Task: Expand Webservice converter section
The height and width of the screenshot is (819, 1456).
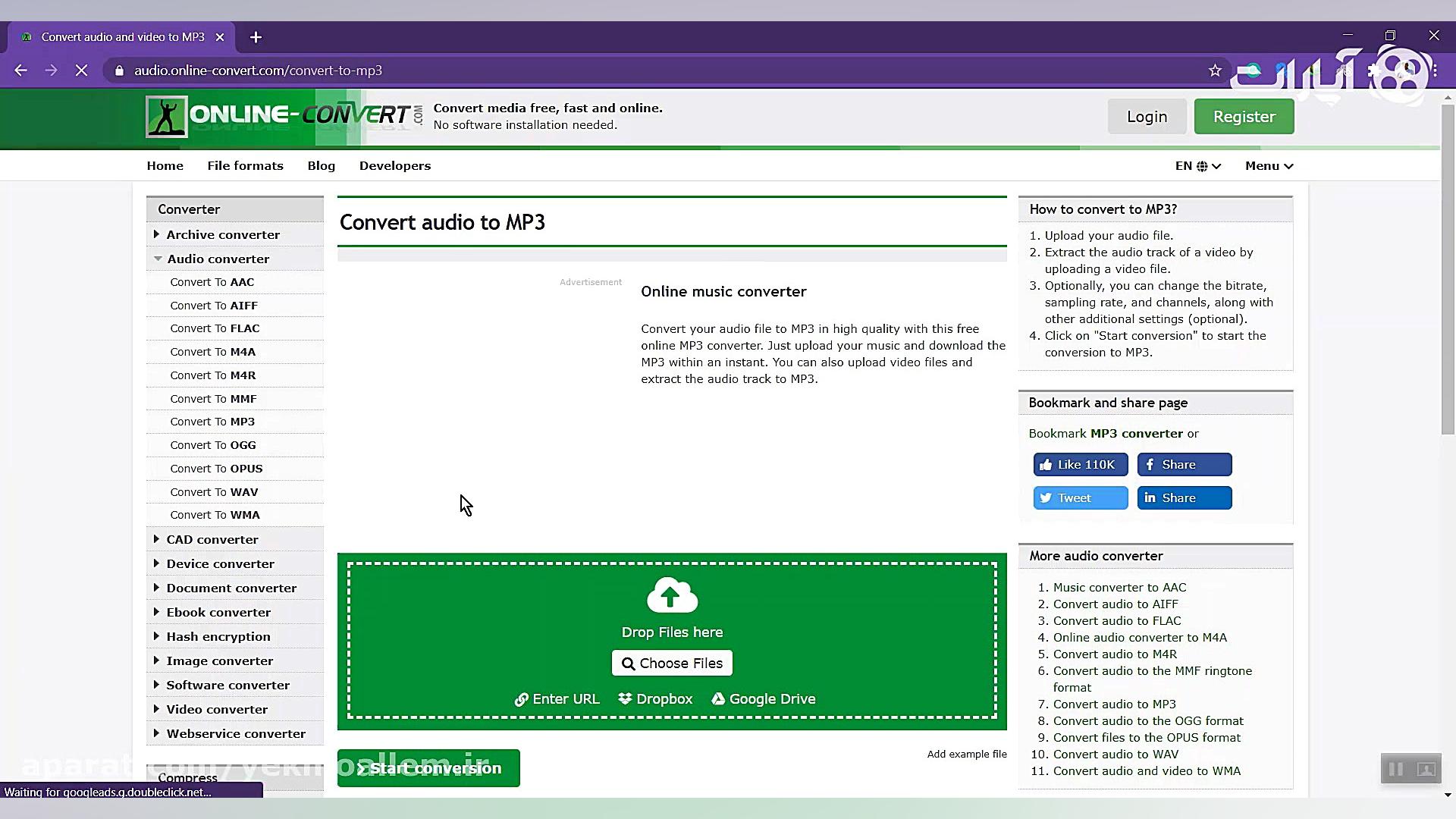Action: click(235, 734)
